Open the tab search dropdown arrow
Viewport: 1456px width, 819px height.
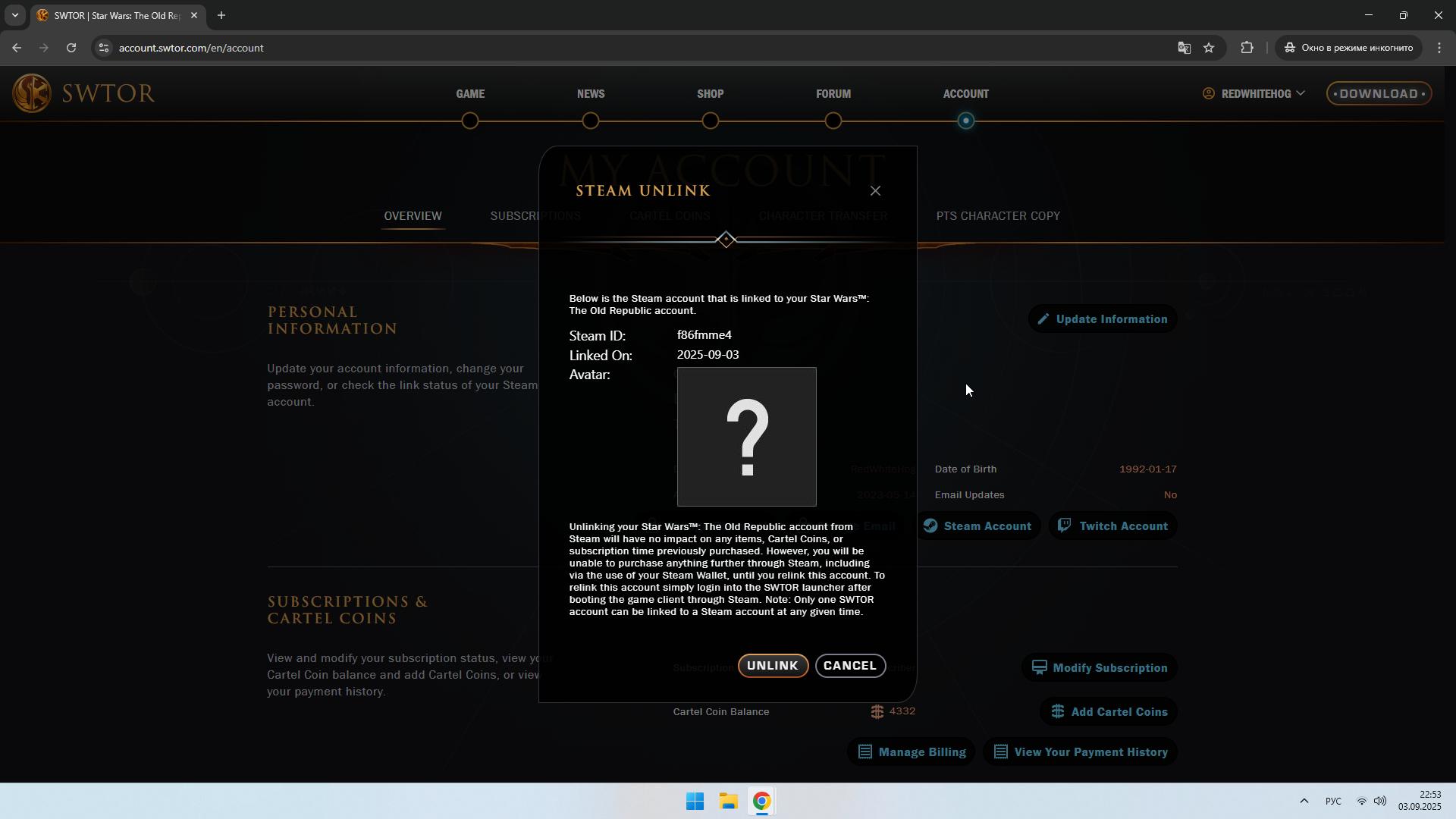coord(15,15)
